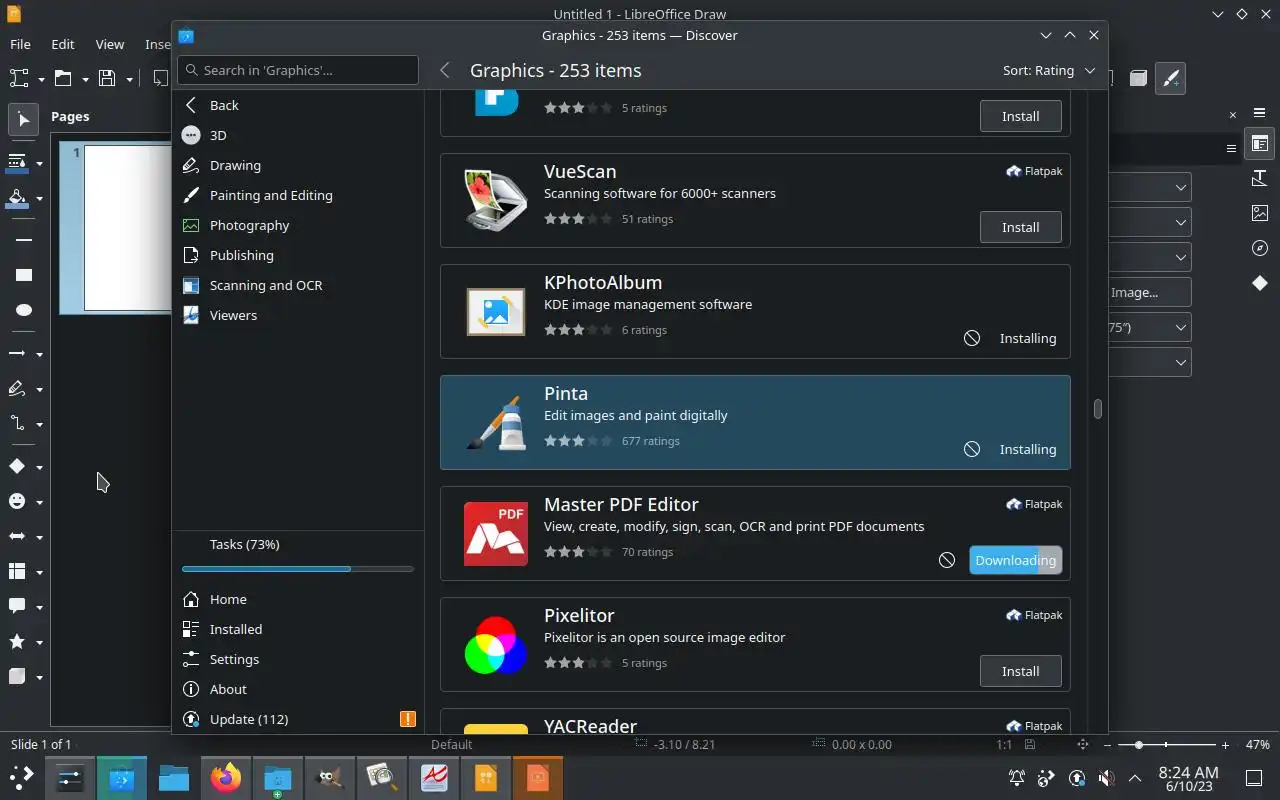Choose the Insert Line tool in Draw
Screen dimensions: 1280x800
point(24,240)
